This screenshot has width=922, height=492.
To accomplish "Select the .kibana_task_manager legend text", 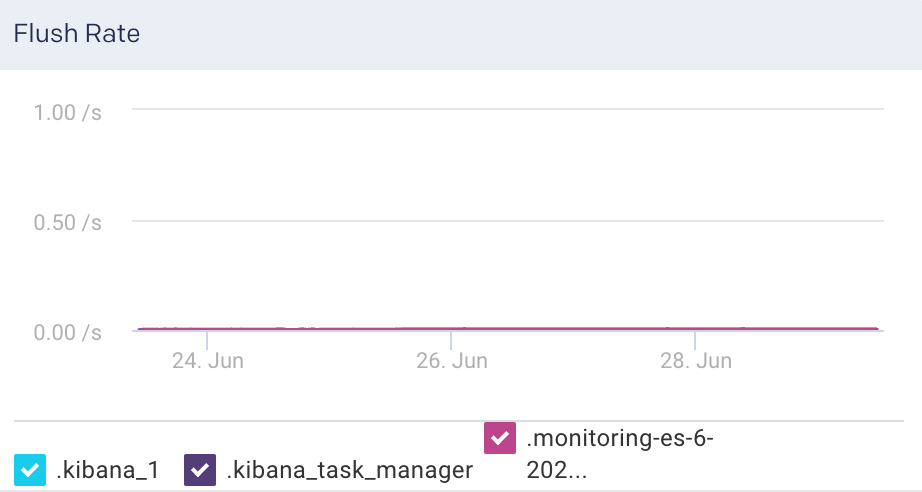I will (349, 470).
